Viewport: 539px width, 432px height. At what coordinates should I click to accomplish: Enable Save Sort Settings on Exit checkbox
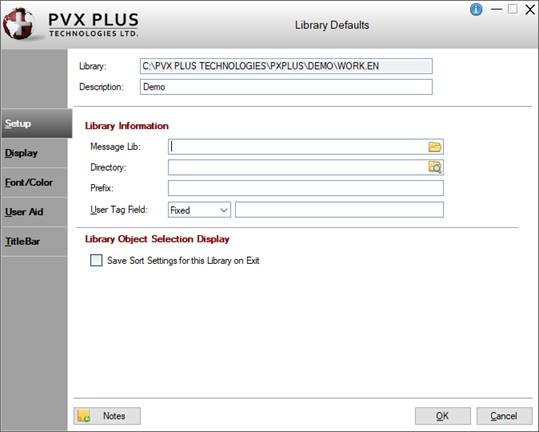pos(96,260)
